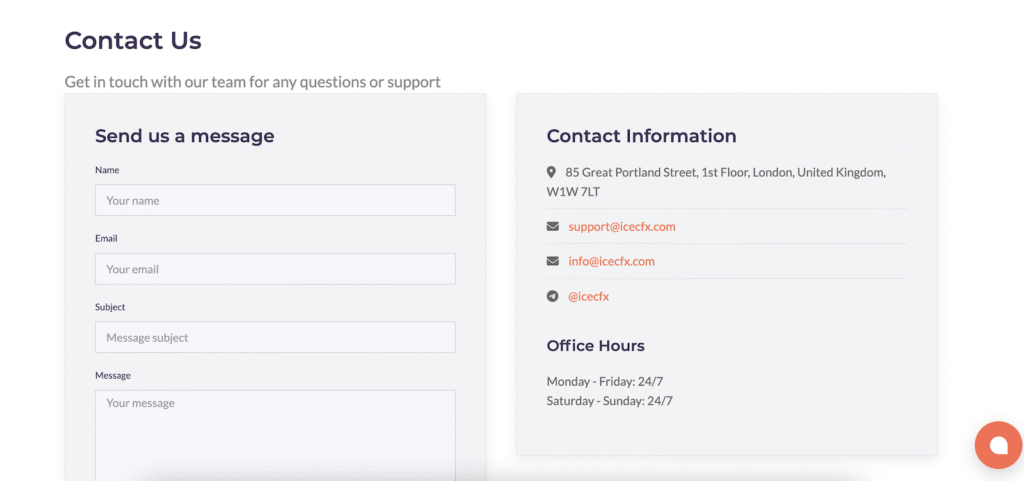This screenshot has width=1024, height=481.
Task: Click the Send us a message heading
Action: pyautogui.click(x=185, y=136)
